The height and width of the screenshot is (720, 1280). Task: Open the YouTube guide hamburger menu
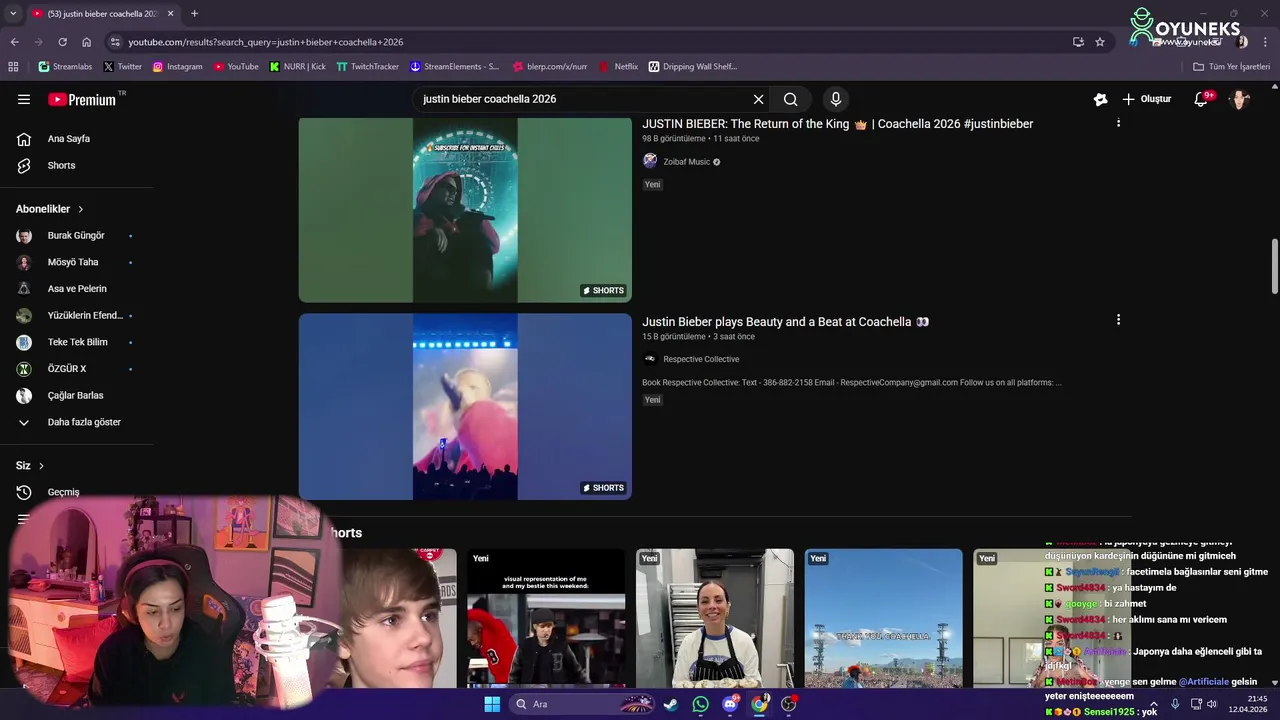point(24,99)
